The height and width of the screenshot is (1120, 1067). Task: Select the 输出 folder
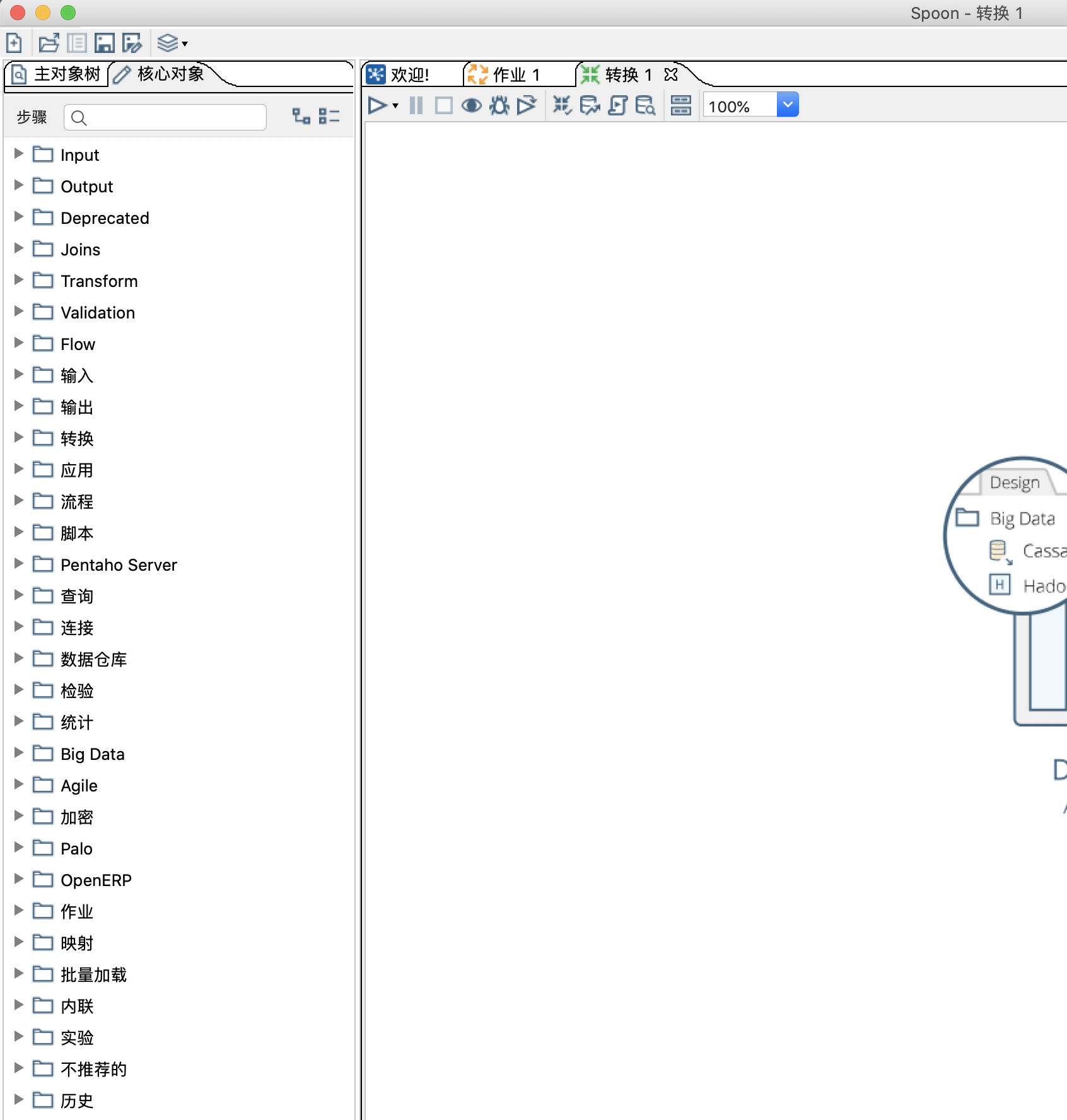[77, 407]
